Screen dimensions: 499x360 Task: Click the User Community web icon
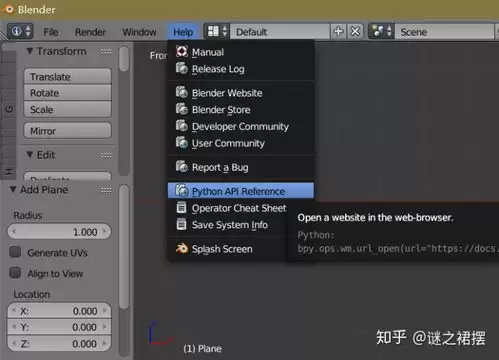coord(182,142)
